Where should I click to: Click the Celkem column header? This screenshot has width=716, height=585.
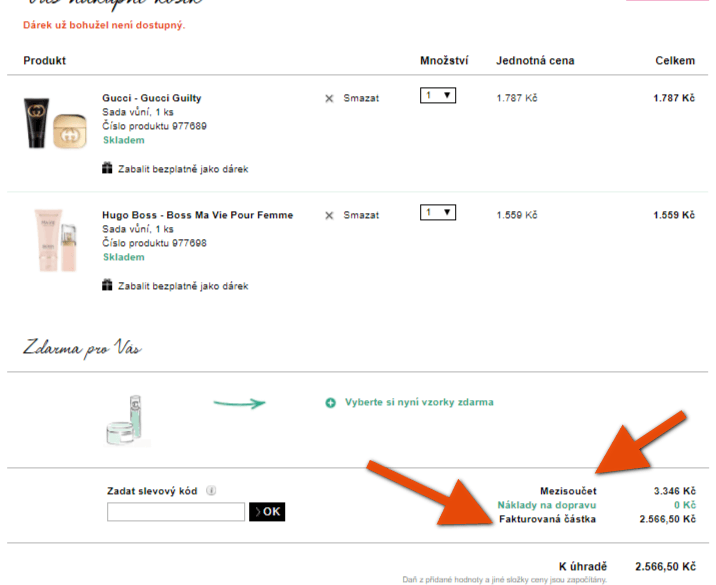tap(675, 61)
